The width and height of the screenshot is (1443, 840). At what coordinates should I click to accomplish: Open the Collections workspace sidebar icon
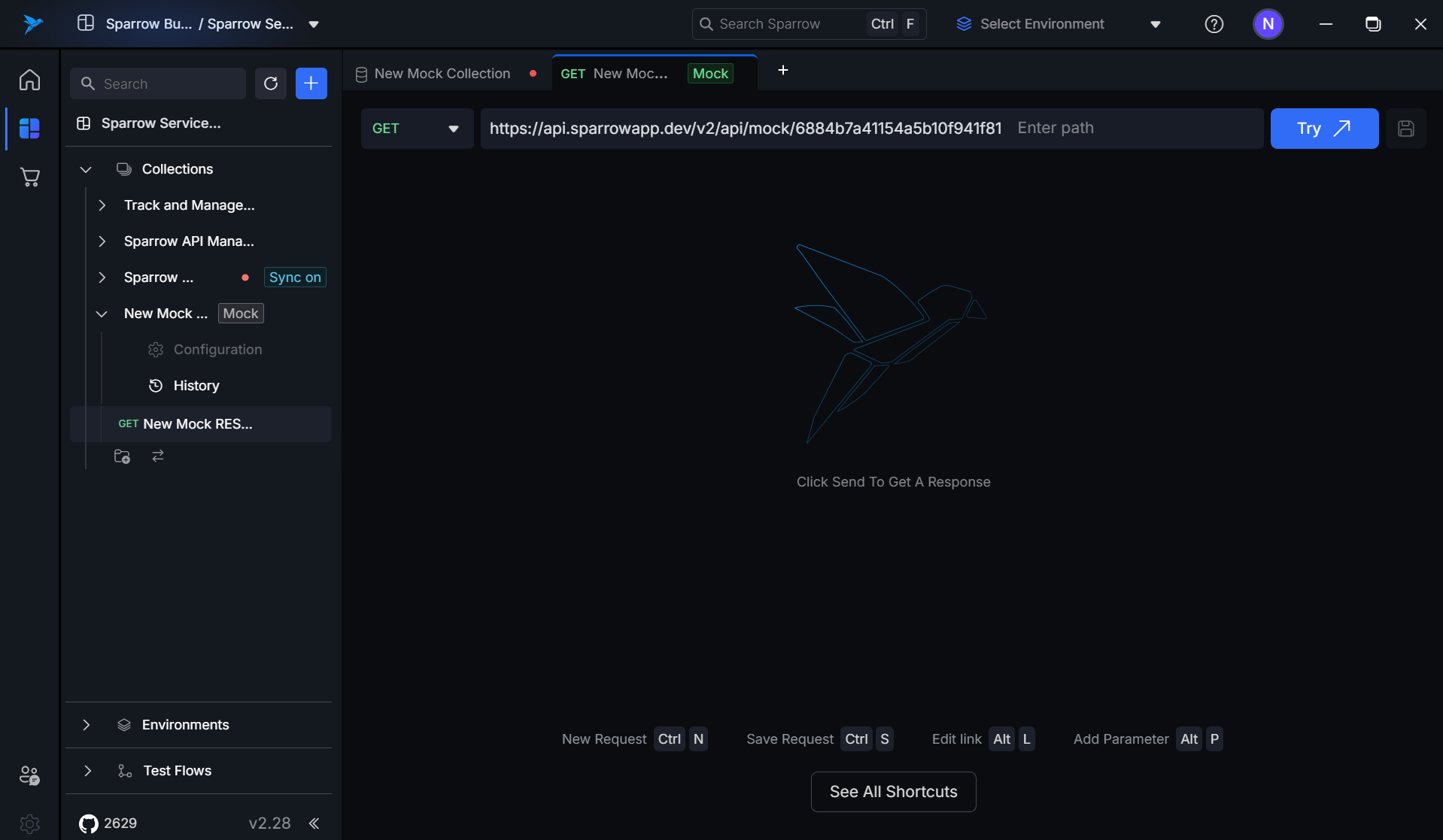tap(29, 129)
